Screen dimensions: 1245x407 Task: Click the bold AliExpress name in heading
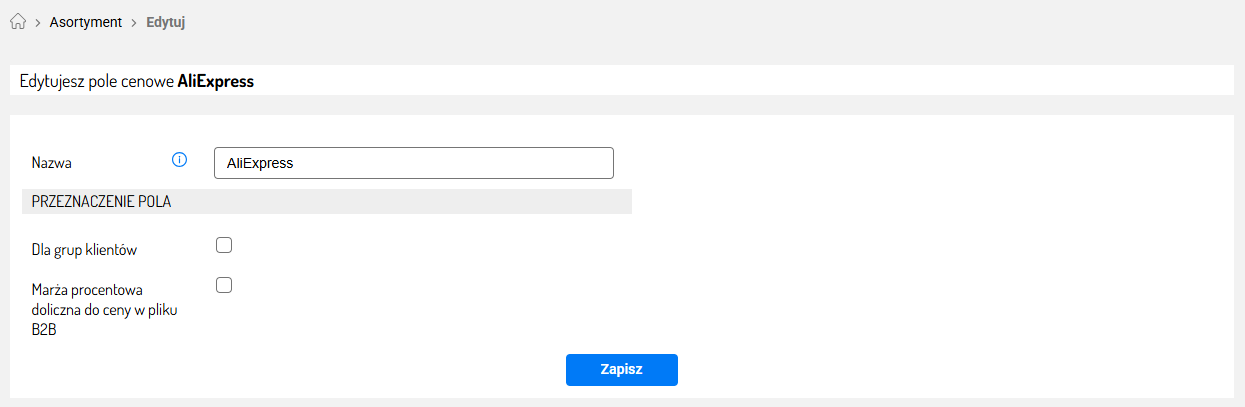(216, 81)
